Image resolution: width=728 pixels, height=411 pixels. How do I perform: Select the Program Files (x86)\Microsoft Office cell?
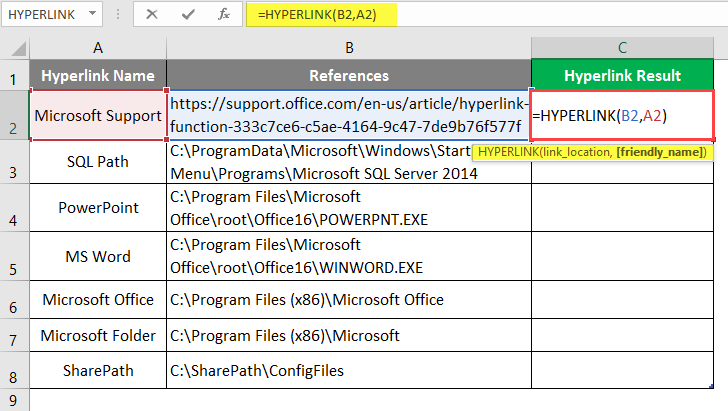(349, 300)
